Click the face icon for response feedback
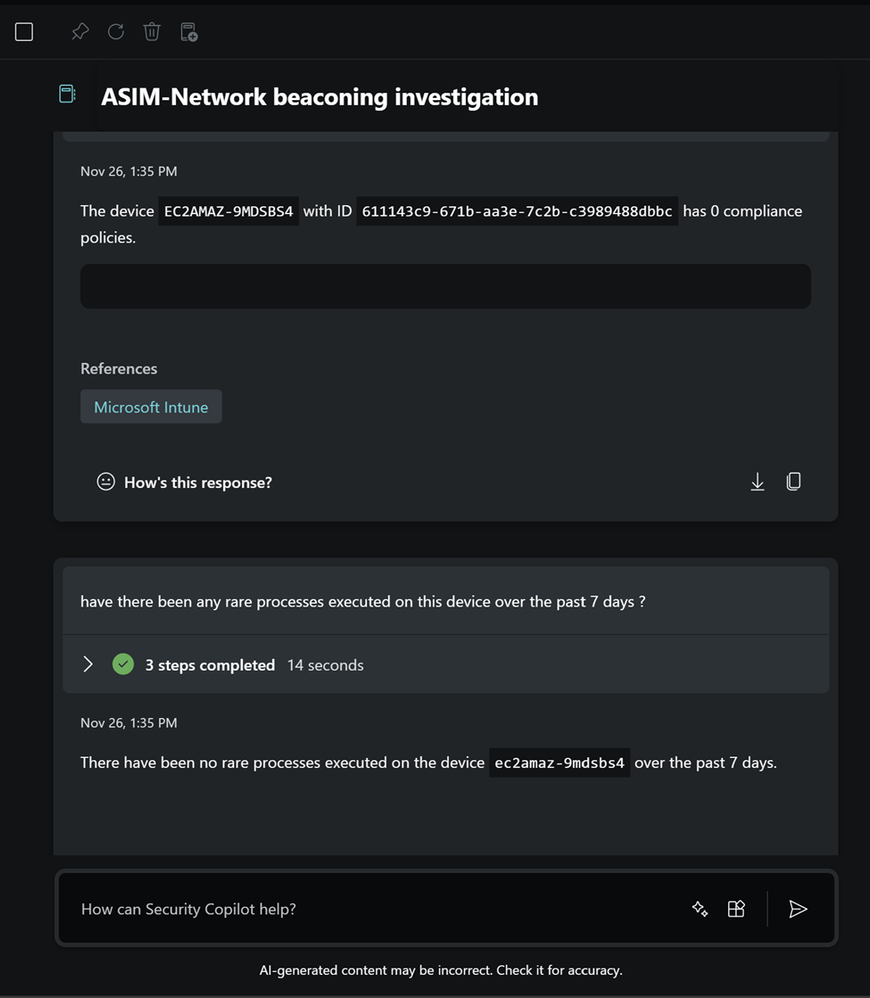The image size is (870, 998). click(x=106, y=482)
